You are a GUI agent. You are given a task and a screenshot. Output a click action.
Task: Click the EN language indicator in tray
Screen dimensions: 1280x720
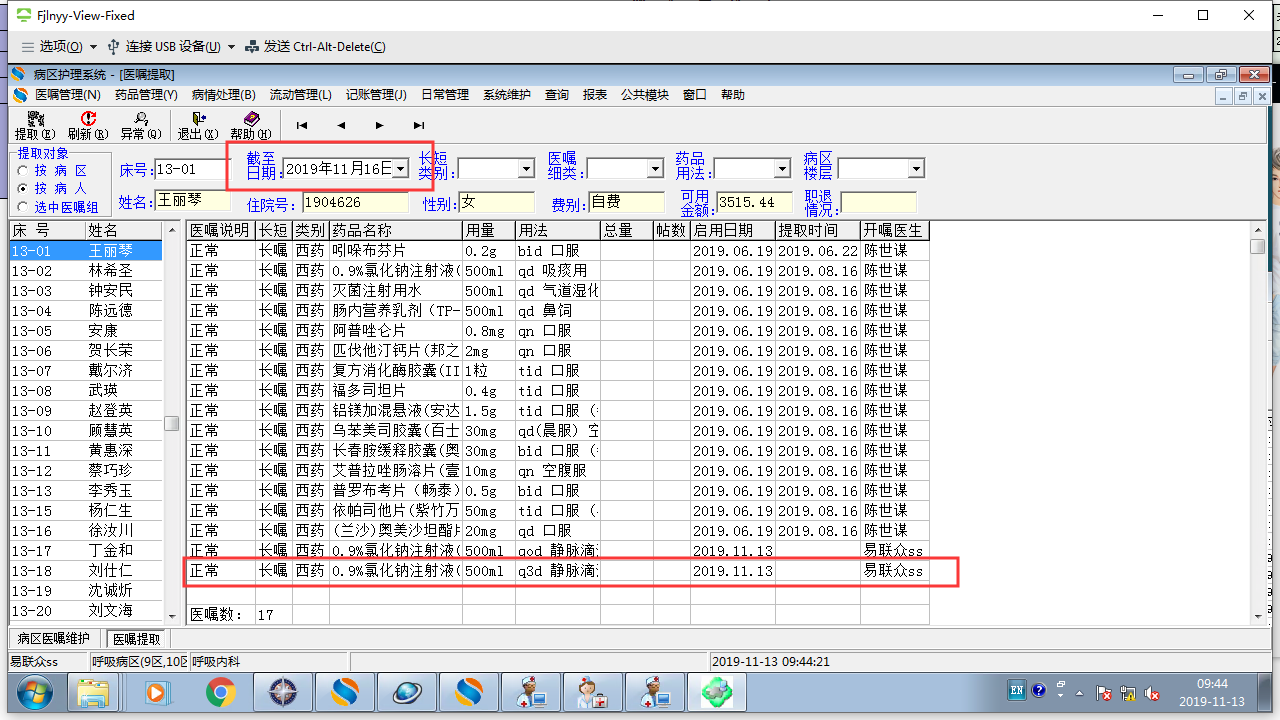(1015, 691)
